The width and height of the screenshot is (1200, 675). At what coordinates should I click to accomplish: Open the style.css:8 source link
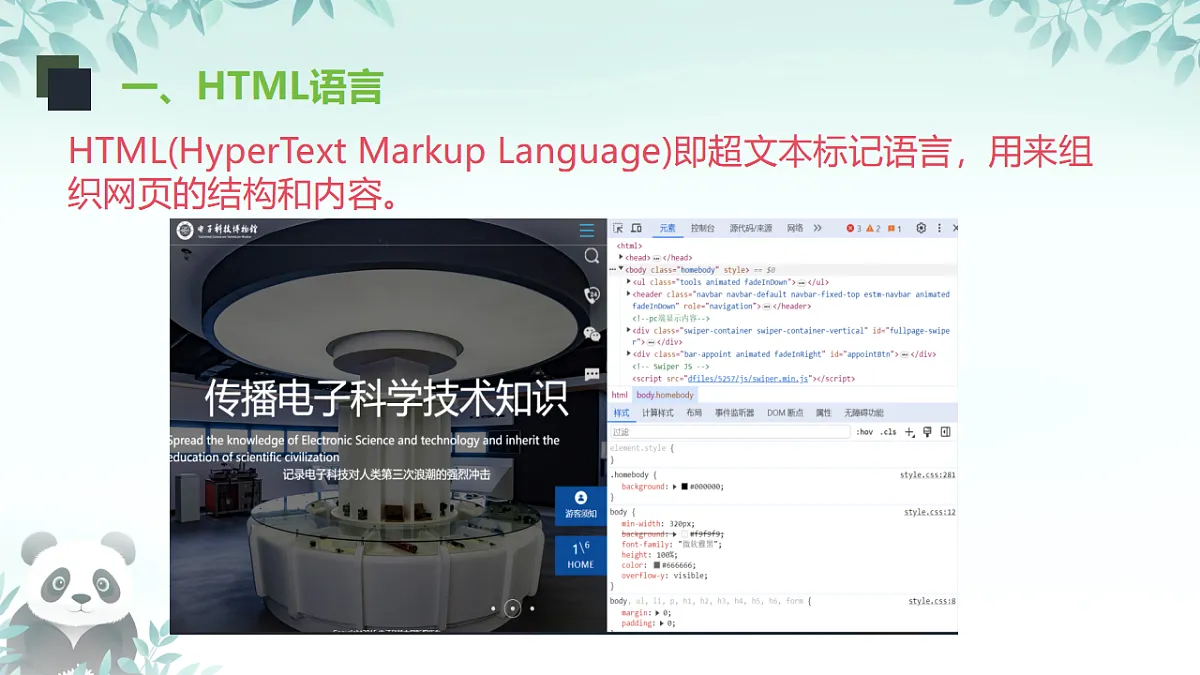[932, 601]
